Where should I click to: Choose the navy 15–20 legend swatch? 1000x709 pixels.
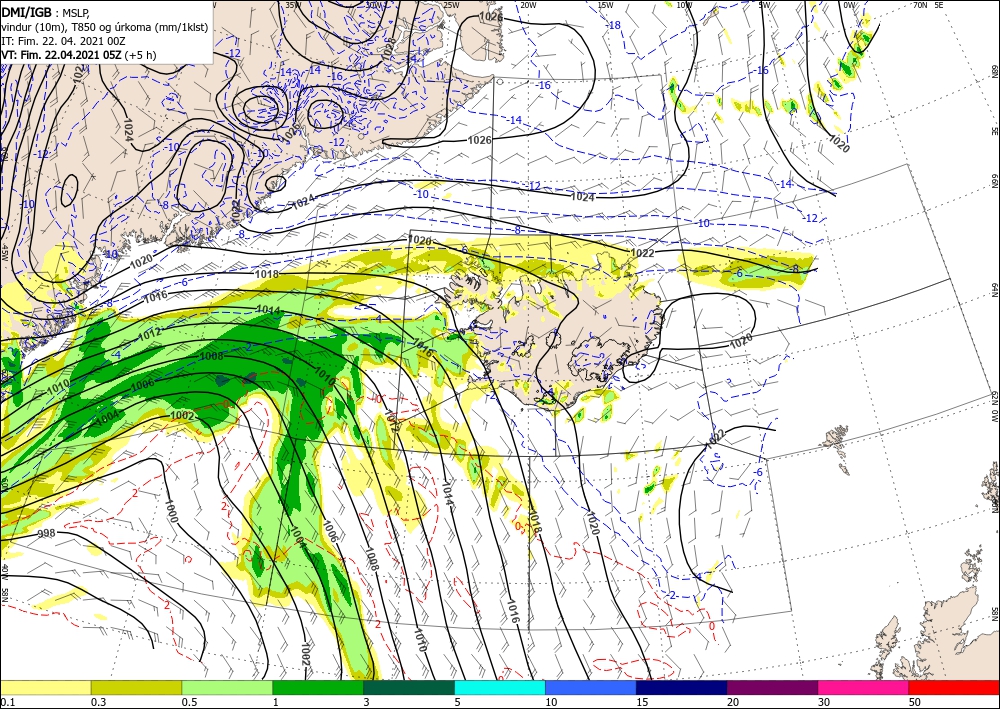pos(682,687)
